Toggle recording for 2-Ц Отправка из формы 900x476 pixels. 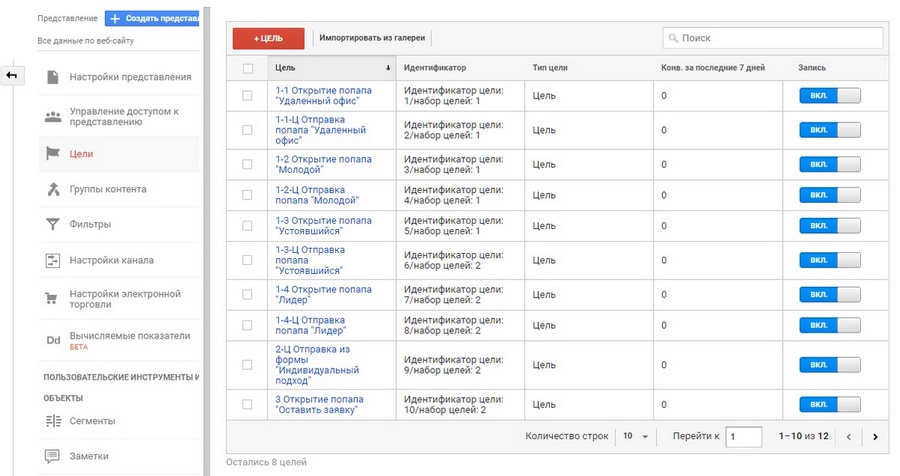pos(830,365)
